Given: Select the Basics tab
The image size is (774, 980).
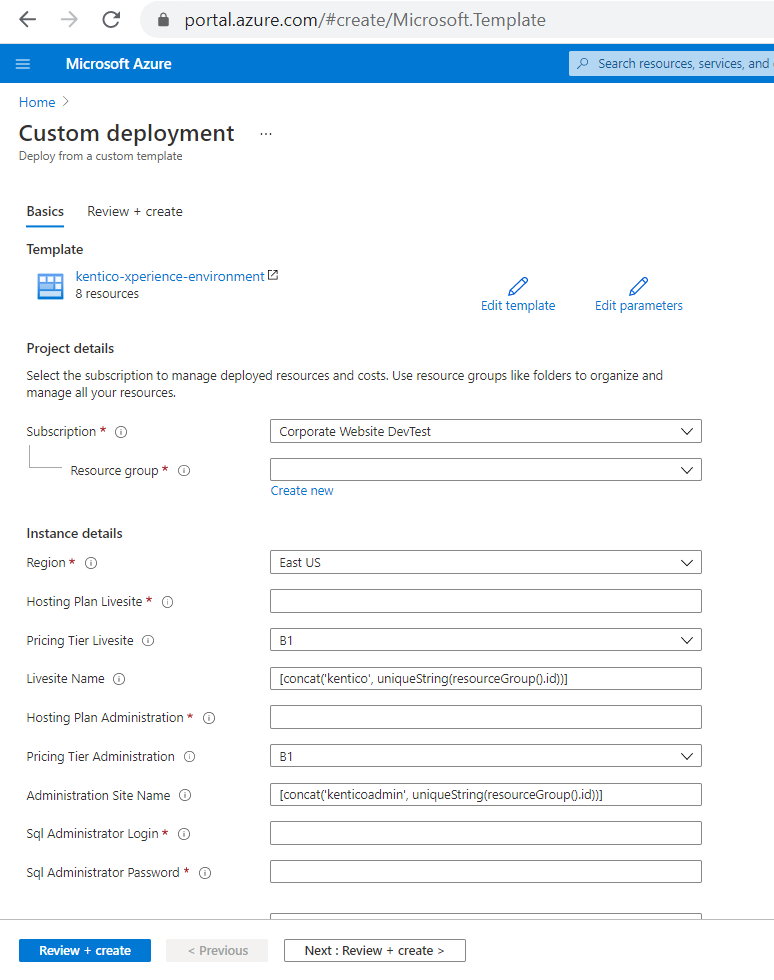Looking at the screenshot, I should (x=45, y=211).
